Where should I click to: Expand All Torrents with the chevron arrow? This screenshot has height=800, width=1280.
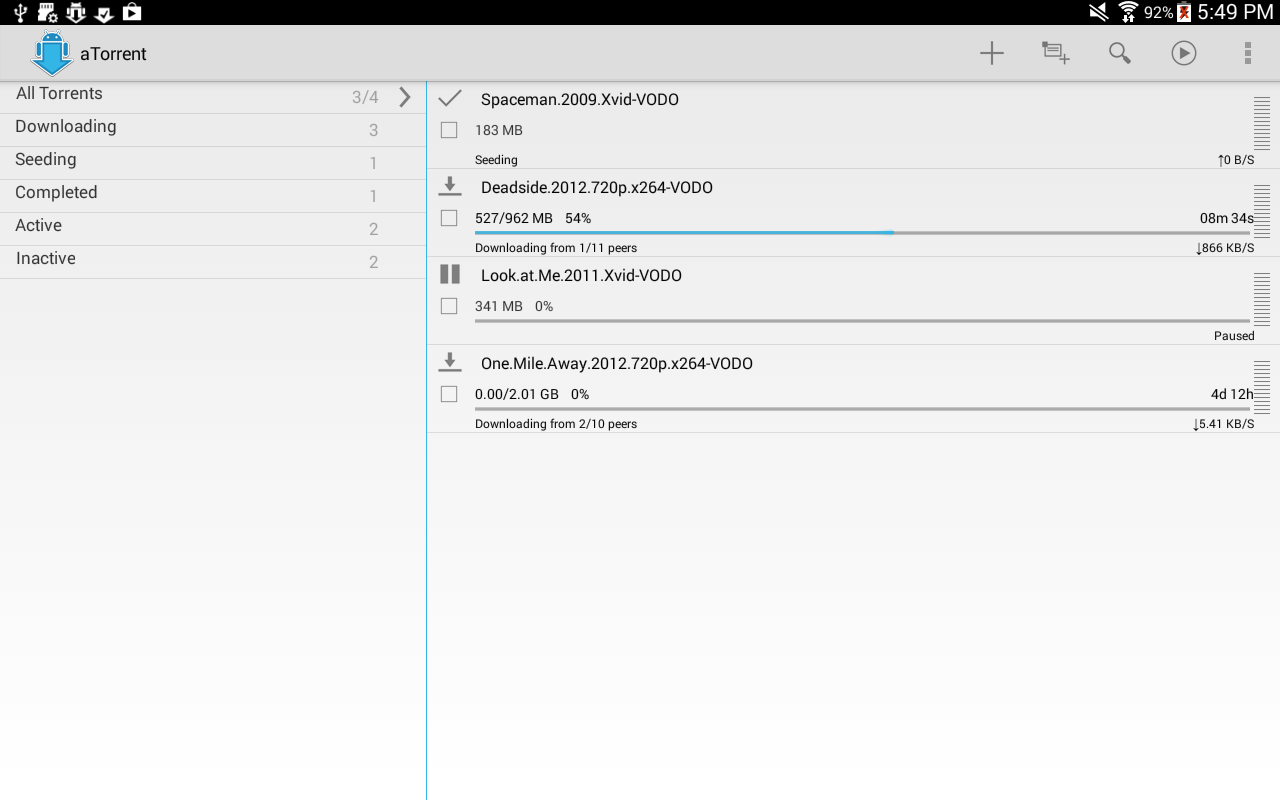(x=404, y=97)
